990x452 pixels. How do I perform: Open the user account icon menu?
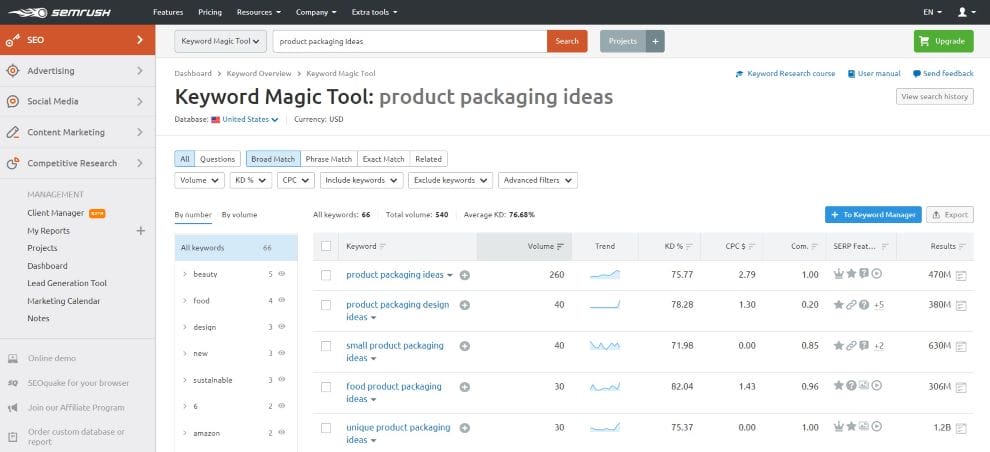(966, 12)
